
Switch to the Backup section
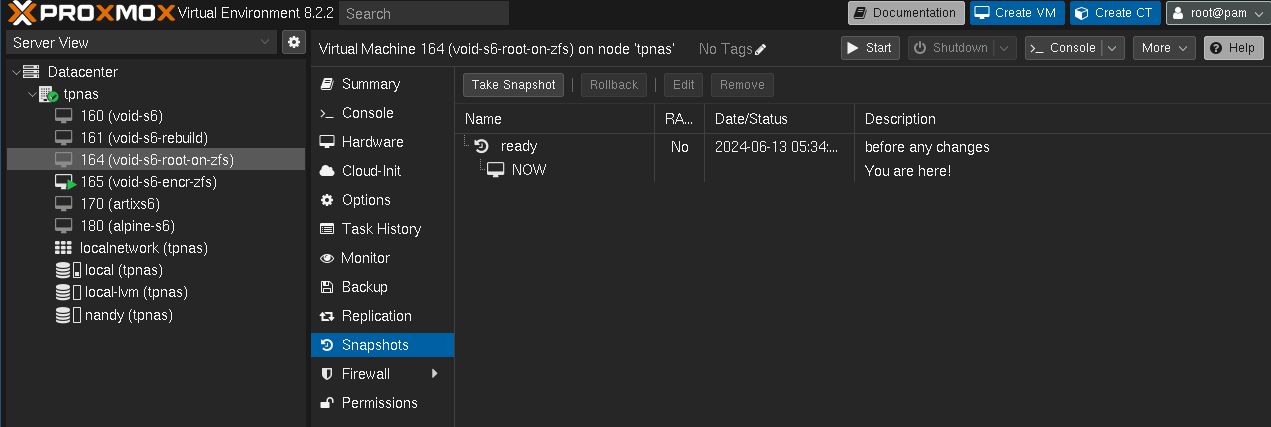(364, 287)
